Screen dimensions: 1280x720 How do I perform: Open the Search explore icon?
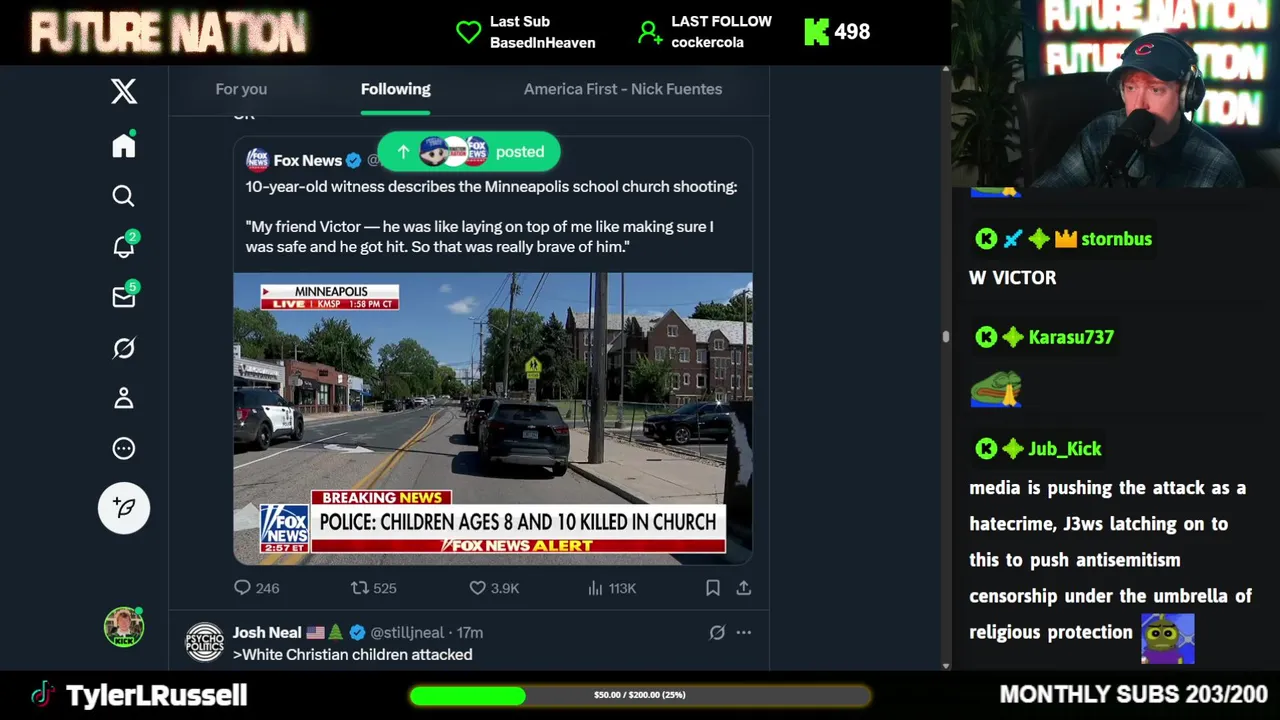pyautogui.click(x=124, y=196)
